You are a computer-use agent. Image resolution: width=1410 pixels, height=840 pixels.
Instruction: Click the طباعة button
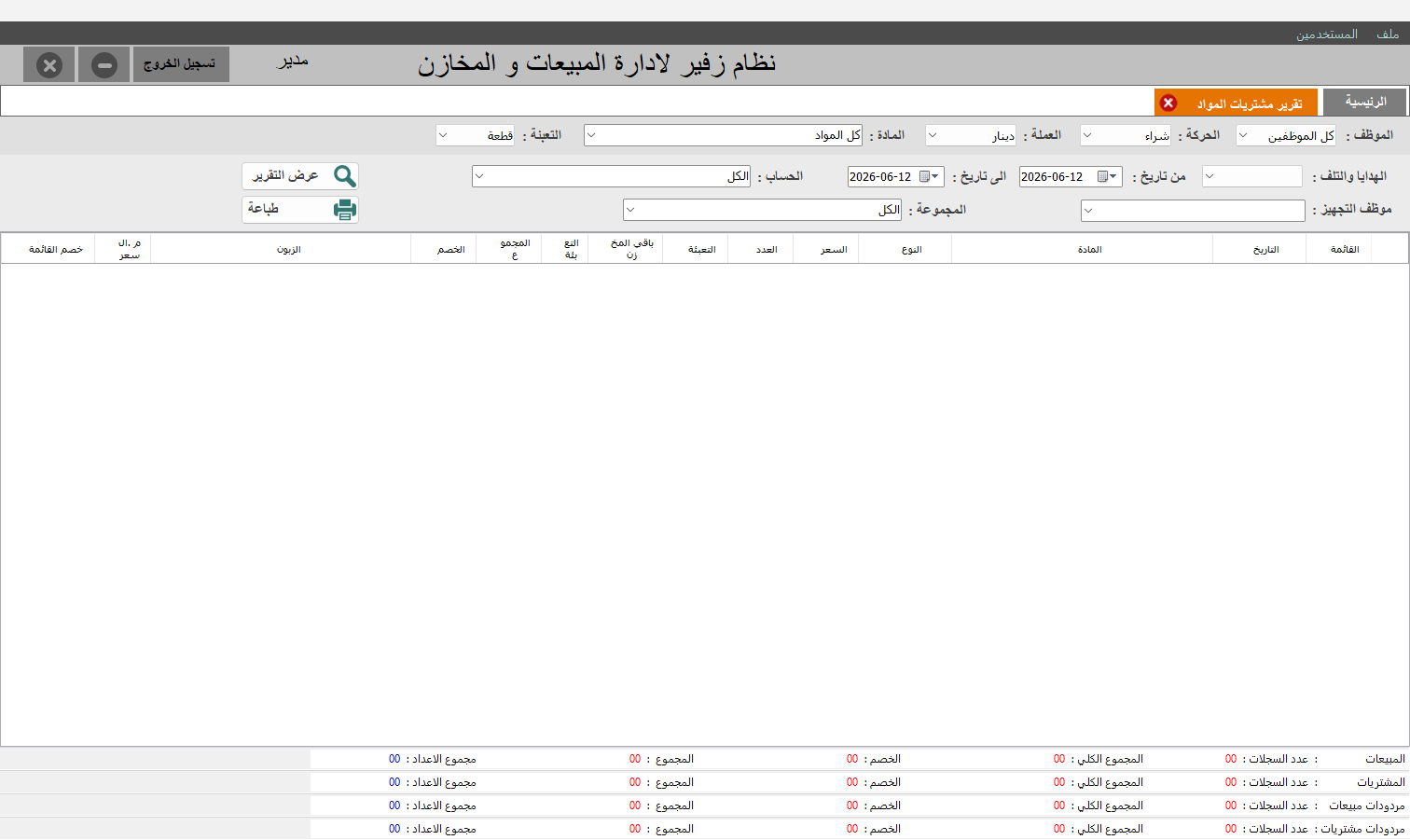click(x=300, y=210)
